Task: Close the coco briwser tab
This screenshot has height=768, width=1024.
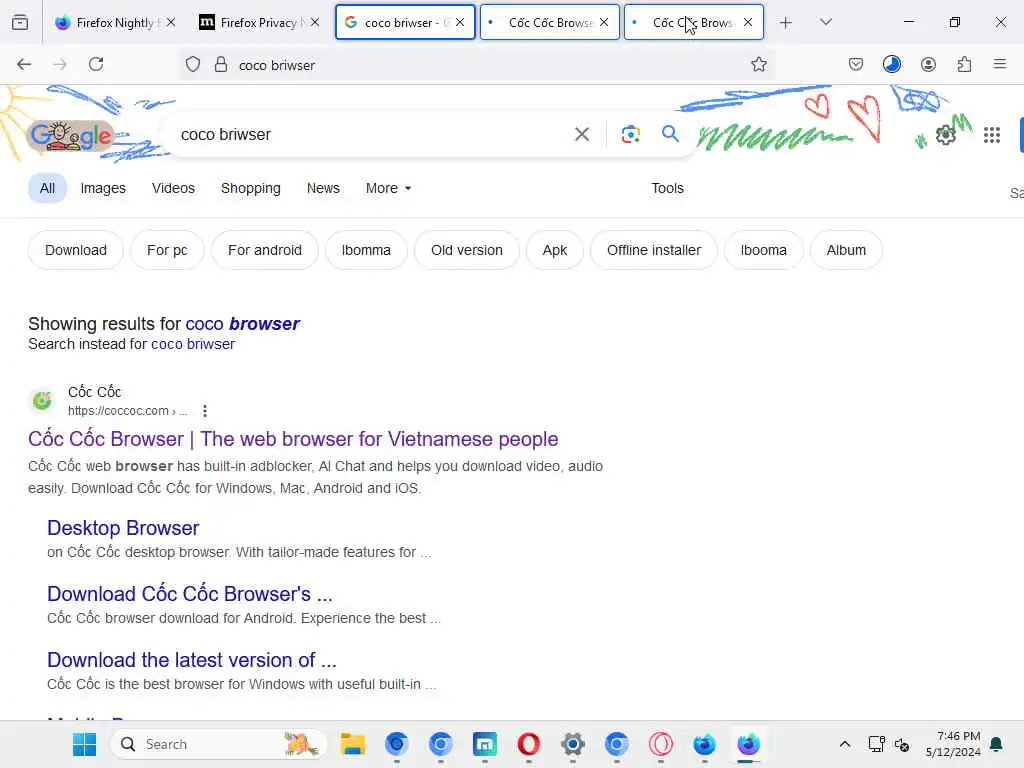Action: point(460,23)
